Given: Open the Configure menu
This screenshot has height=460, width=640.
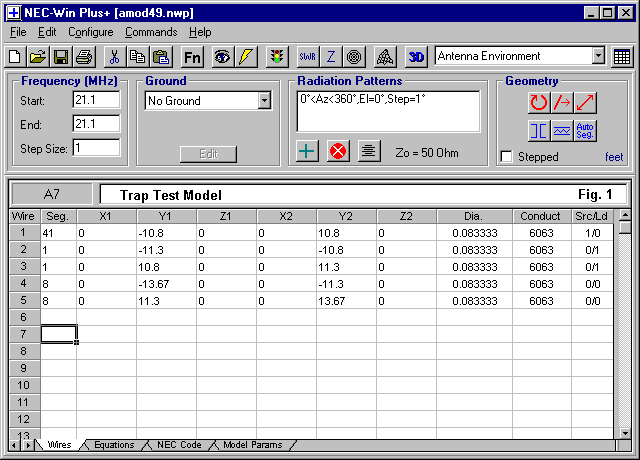Looking at the screenshot, I should (x=90, y=32).
